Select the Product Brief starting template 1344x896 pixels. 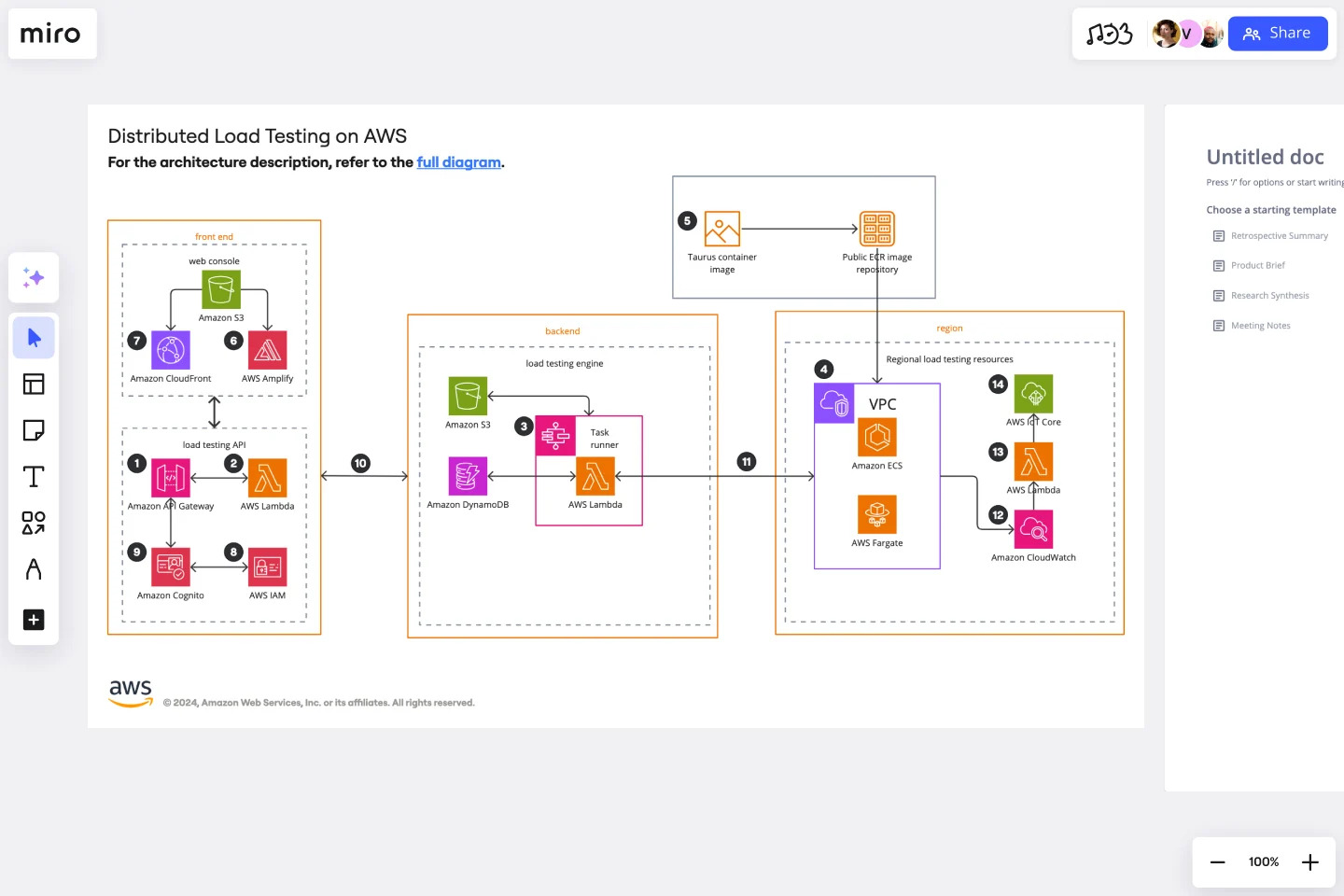click(1257, 265)
